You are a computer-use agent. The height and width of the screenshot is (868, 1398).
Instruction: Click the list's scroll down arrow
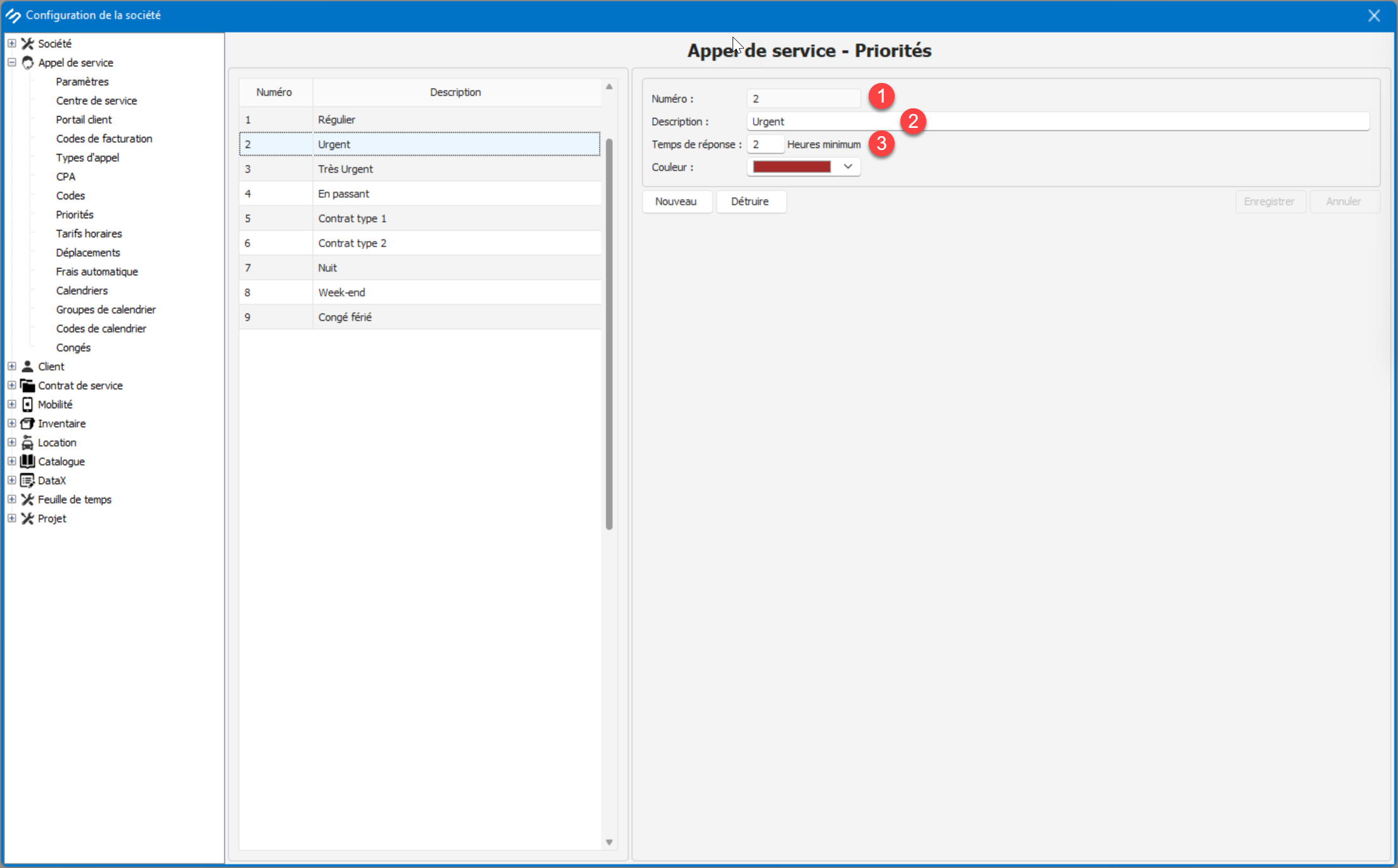609,842
